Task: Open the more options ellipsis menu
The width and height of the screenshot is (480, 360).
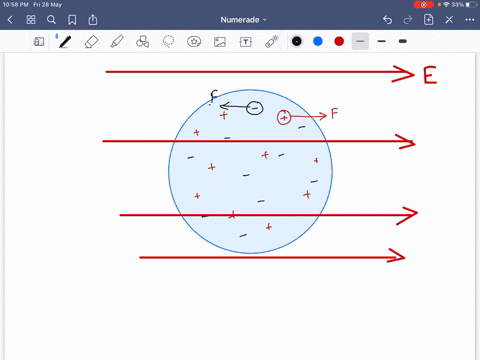Action: [x=470, y=20]
